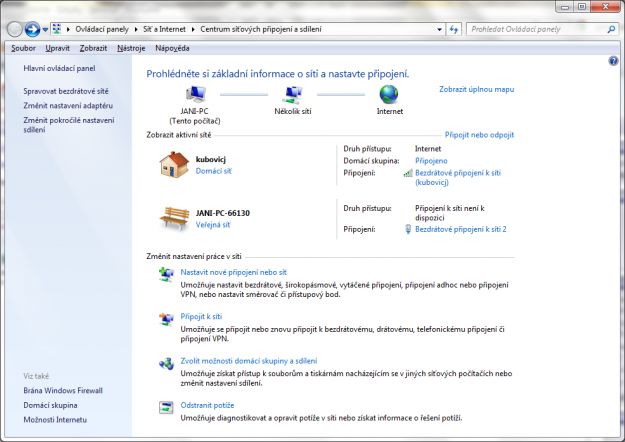The image size is (625, 442).
Task: Open the Upravit menu
Action: 57,48
